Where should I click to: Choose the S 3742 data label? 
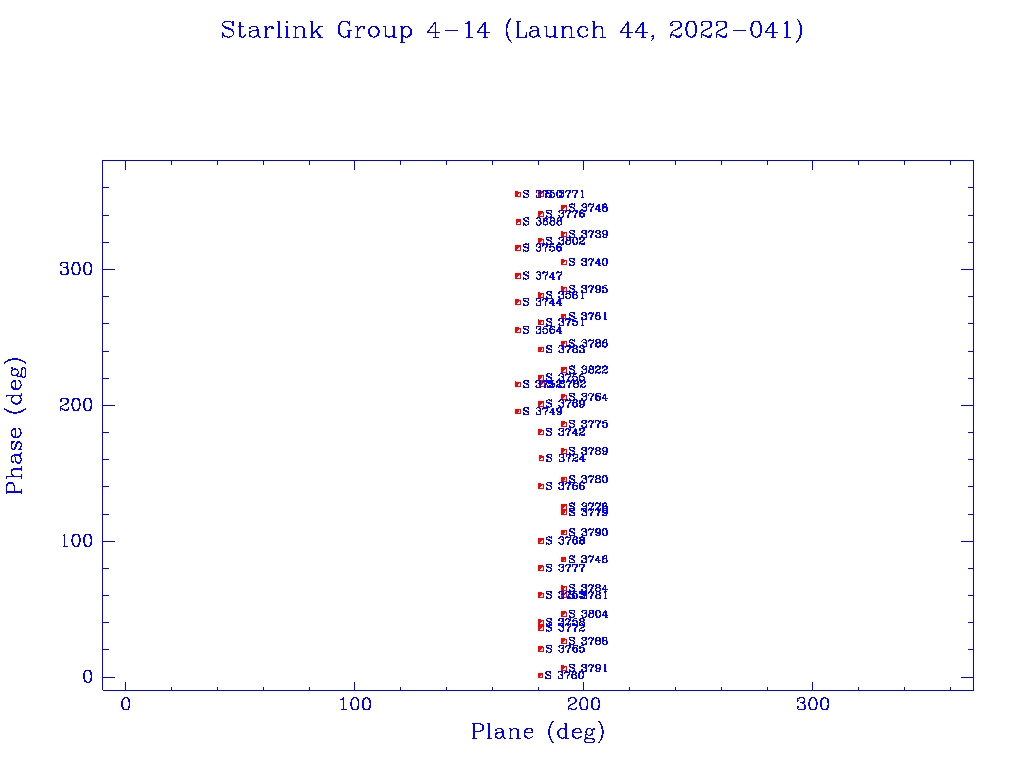coord(565,432)
